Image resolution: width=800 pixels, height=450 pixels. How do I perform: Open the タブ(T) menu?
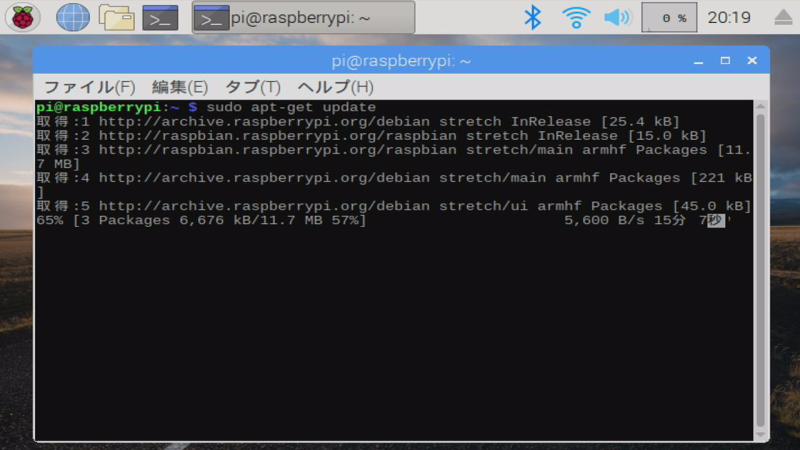point(253,87)
